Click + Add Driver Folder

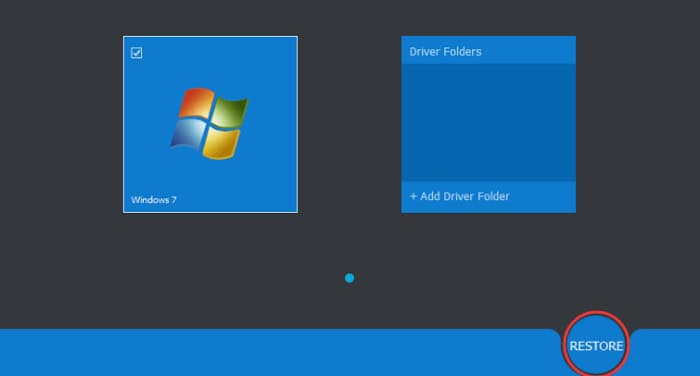459,196
